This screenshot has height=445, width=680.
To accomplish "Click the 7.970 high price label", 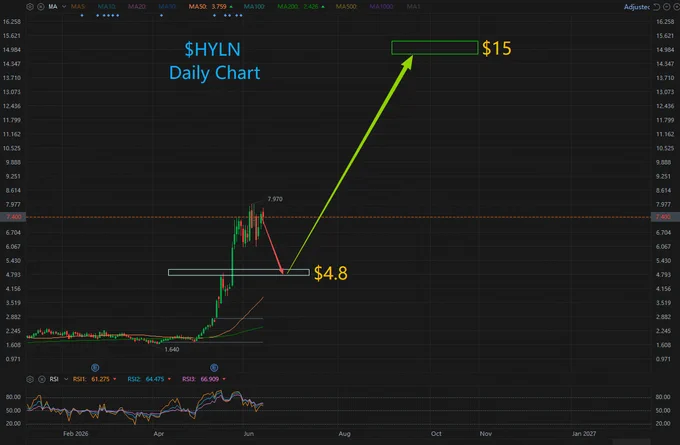I will tap(275, 199).
